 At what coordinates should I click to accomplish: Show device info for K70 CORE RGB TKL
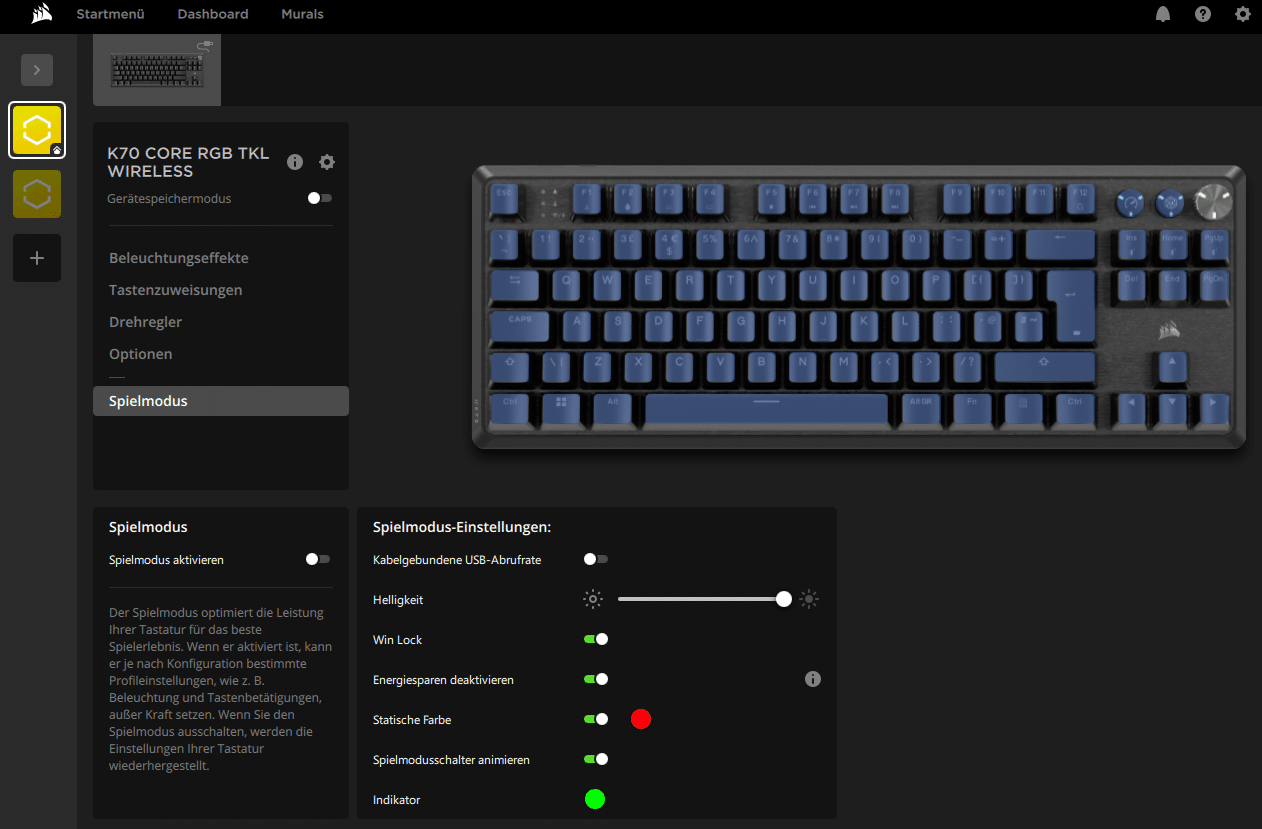295,162
